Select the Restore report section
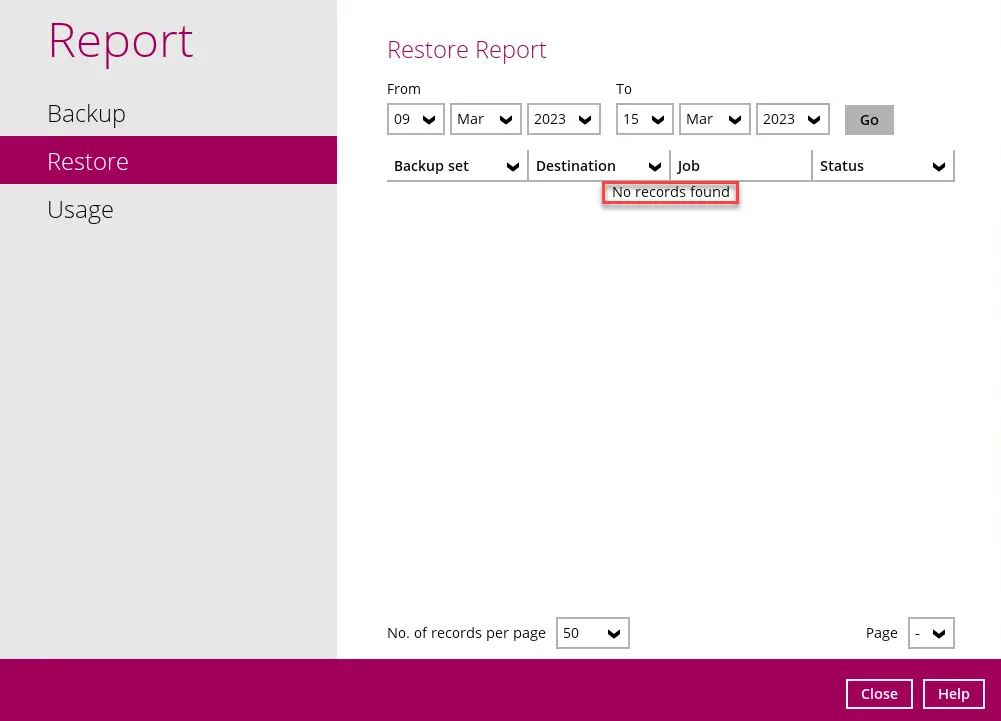The height and width of the screenshot is (721, 1001). coord(88,161)
